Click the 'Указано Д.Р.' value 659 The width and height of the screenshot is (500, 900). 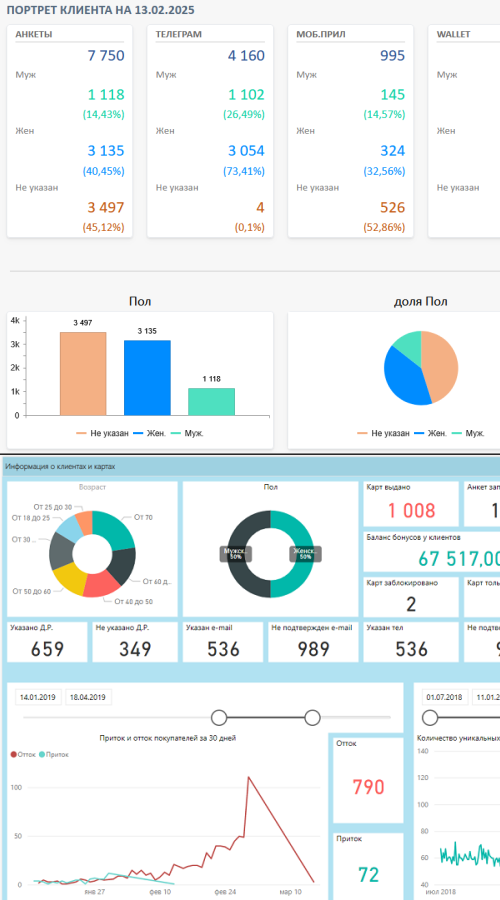[x=48, y=649]
